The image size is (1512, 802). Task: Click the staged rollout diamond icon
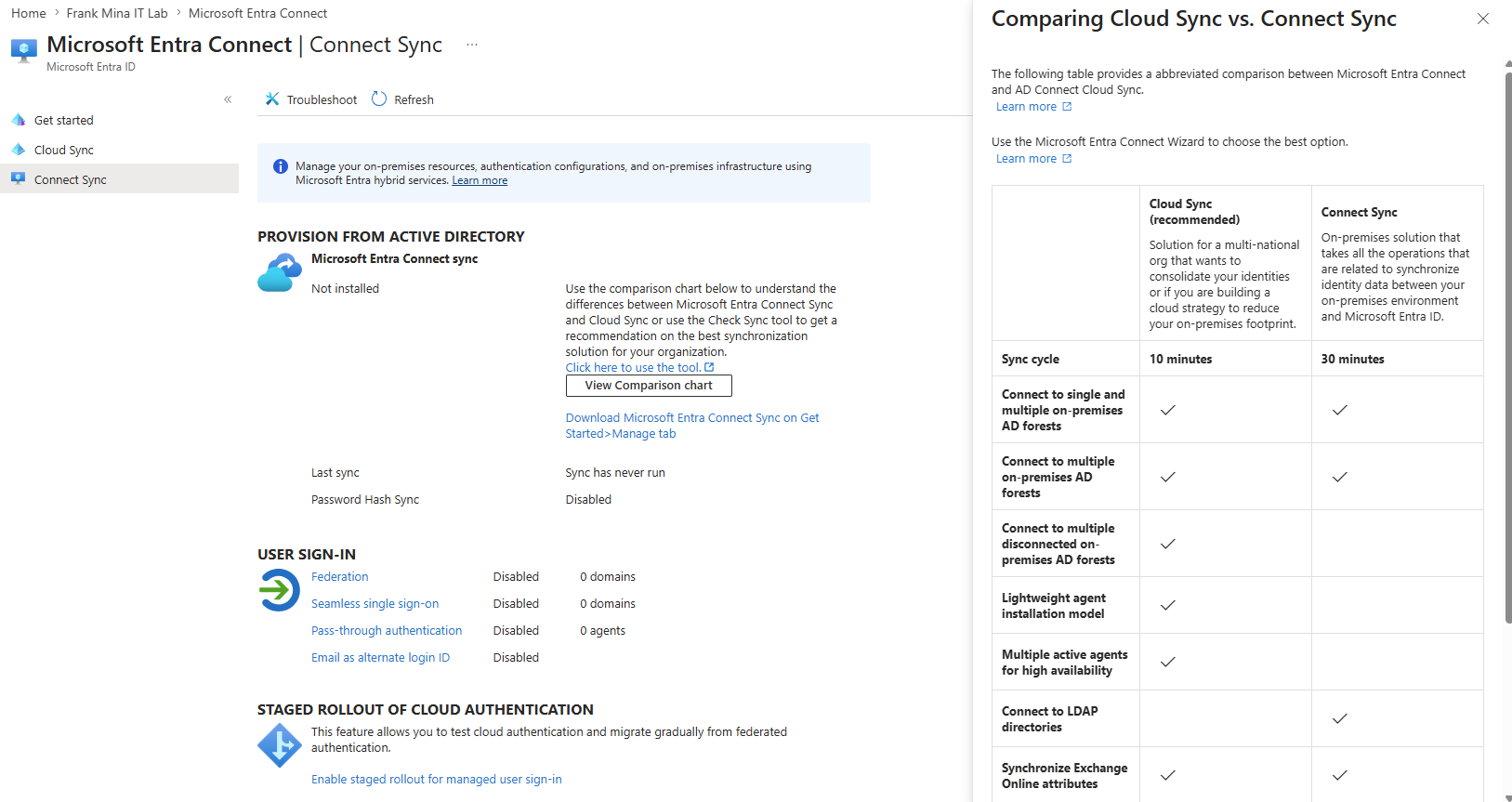280,745
